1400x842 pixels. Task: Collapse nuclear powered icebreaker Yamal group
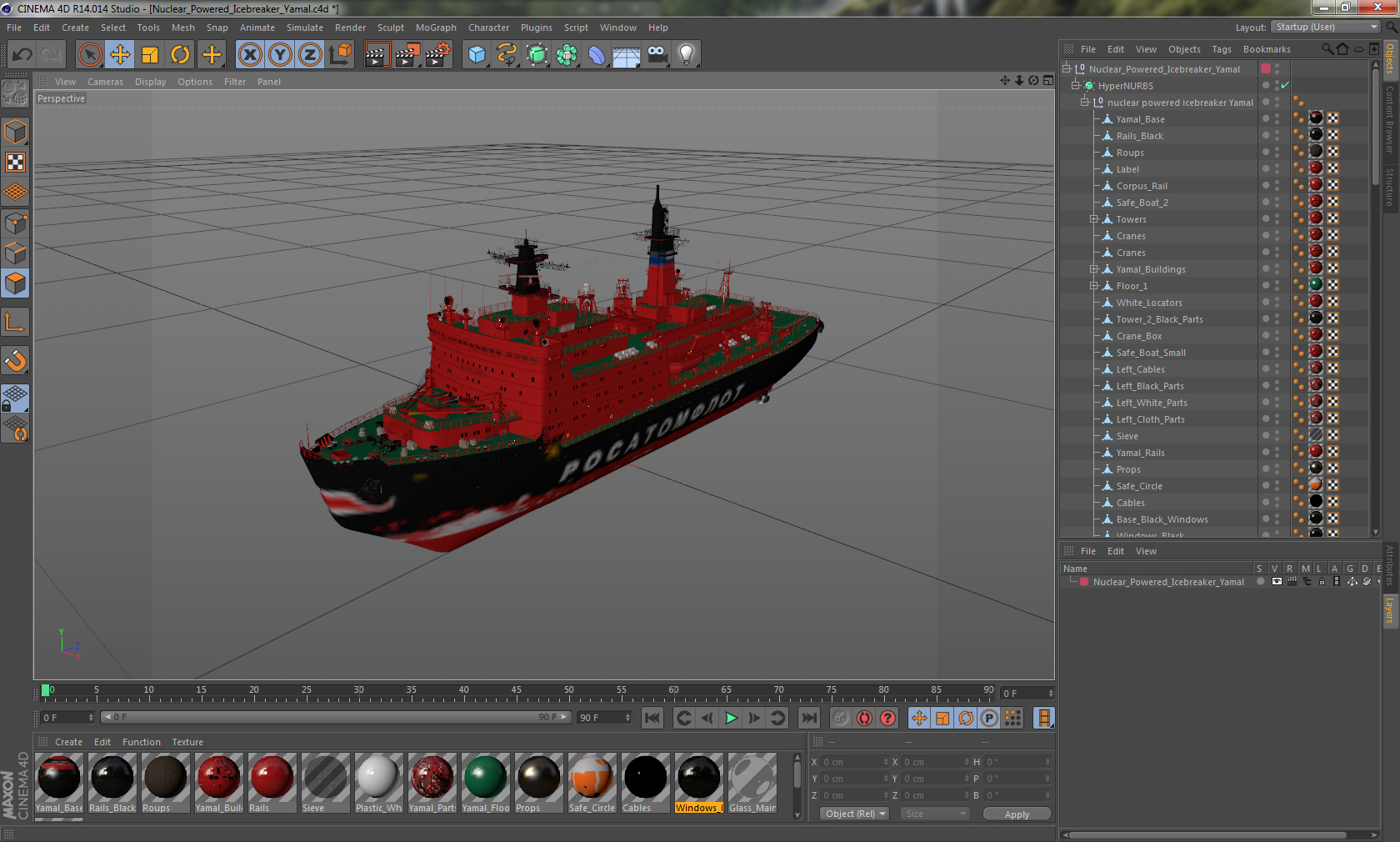click(x=1085, y=102)
